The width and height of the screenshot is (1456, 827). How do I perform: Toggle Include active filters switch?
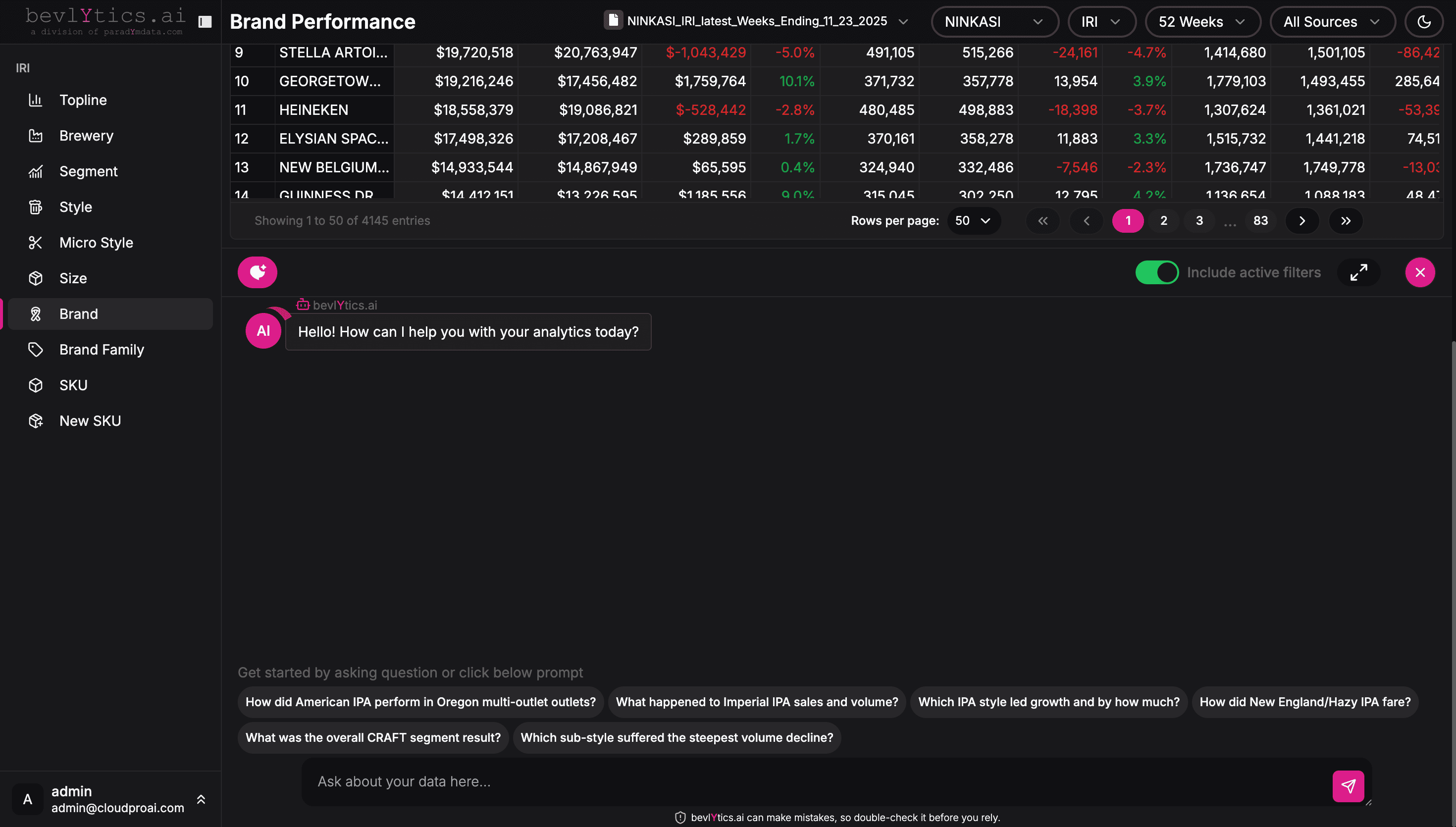coord(1157,273)
